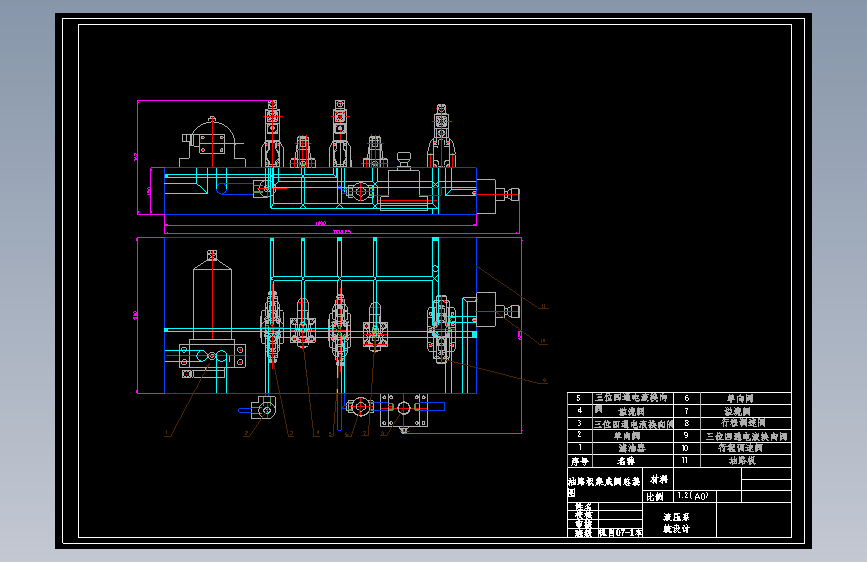The image size is (867, 562).
Task: Click callout label "11" beside the drawing
Action: (x=543, y=306)
